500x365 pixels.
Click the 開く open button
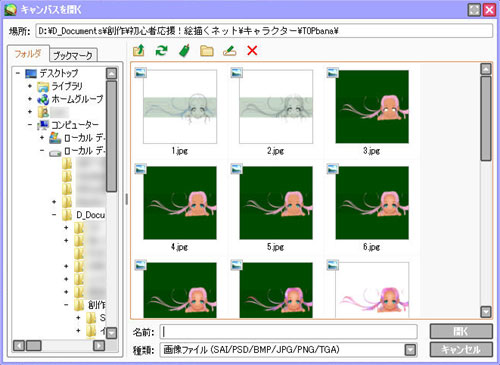tap(461, 331)
